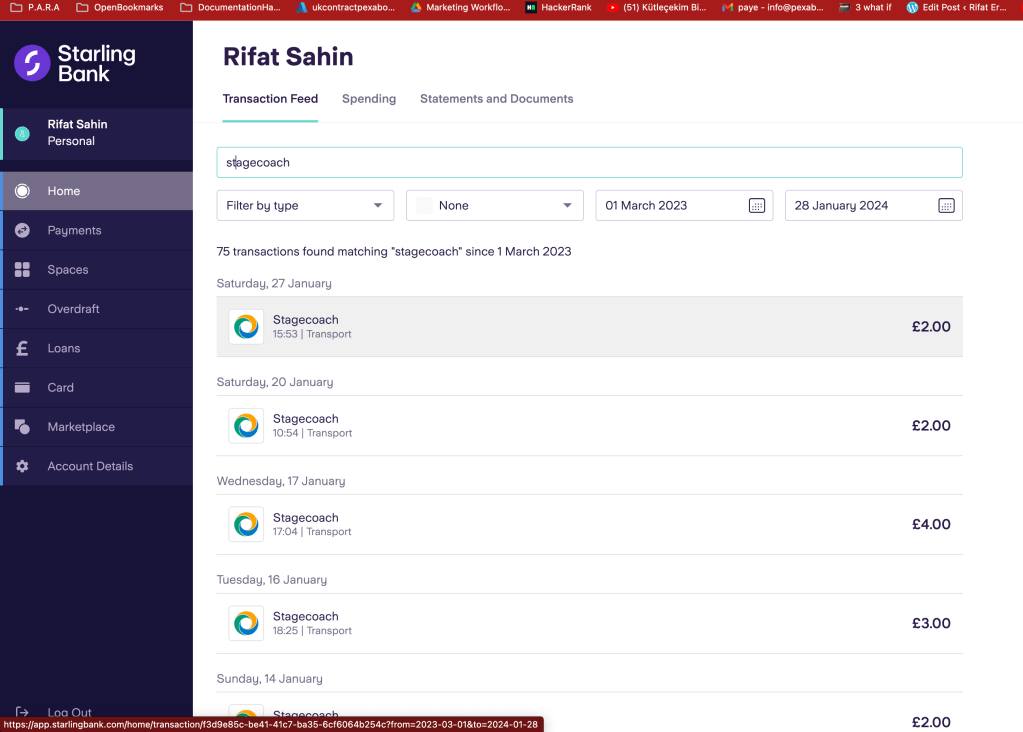Click Stagecoach logo on 17 January transaction

(246, 524)
